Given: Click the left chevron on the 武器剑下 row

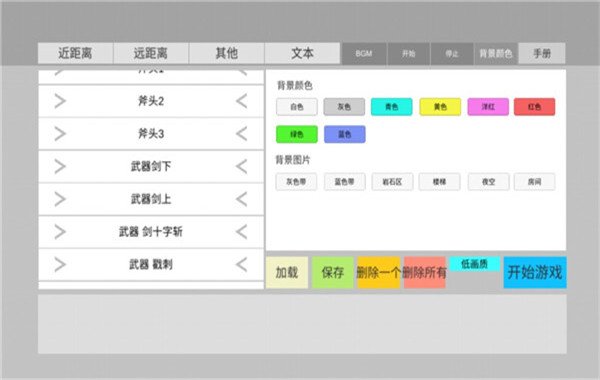Looking at the screenshot, I should point(242,166).
